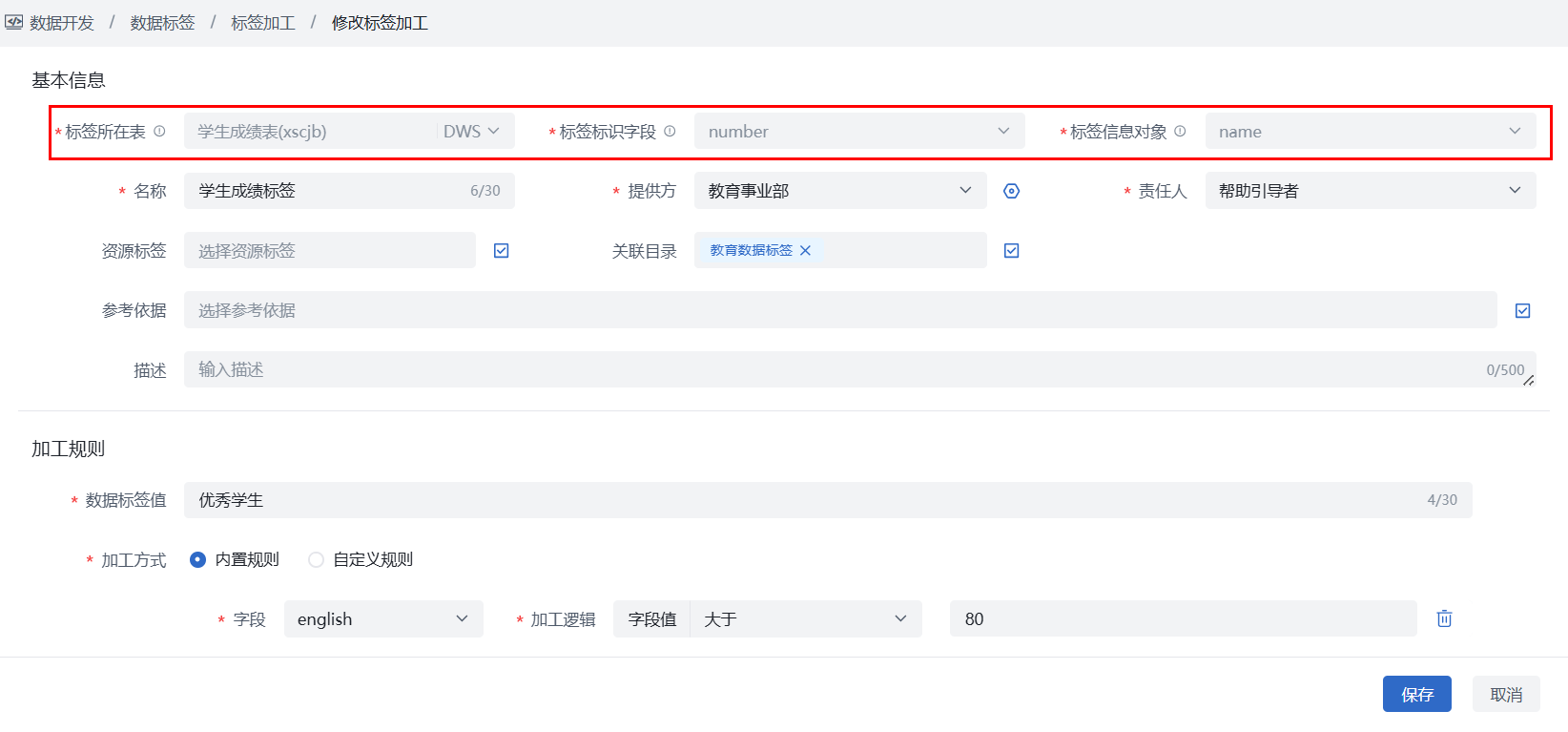Select the 内置规则 radio option
The image size is (1568, 732).
pos(198,560)
